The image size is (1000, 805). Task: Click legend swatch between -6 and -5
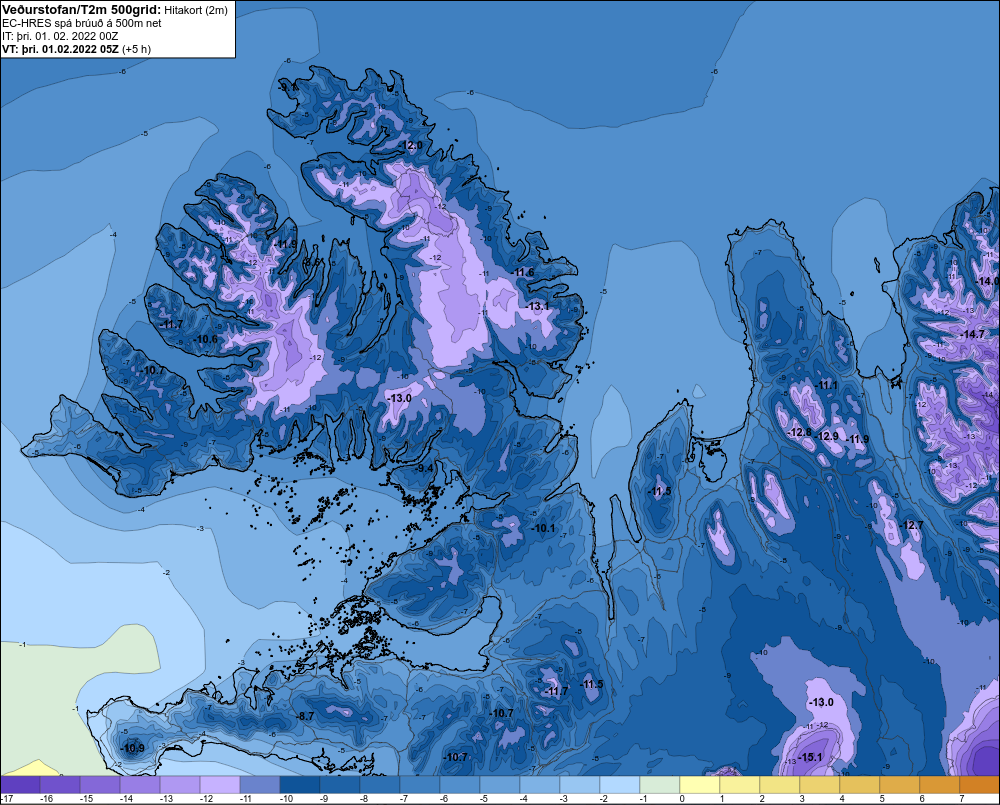(x=460, y=785)
